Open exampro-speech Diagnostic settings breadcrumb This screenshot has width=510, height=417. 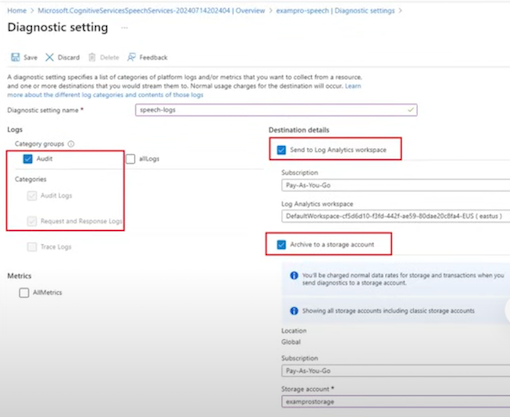(x=335, y=11)
